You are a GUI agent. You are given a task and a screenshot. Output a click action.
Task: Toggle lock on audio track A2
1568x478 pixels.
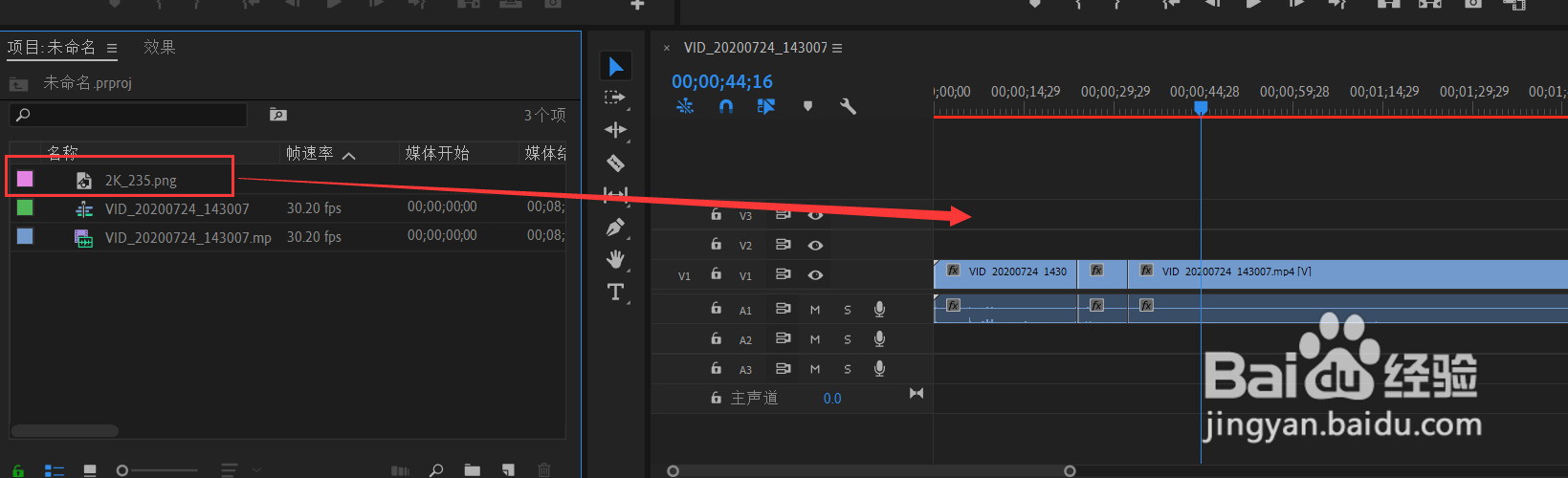coord(716,338)
